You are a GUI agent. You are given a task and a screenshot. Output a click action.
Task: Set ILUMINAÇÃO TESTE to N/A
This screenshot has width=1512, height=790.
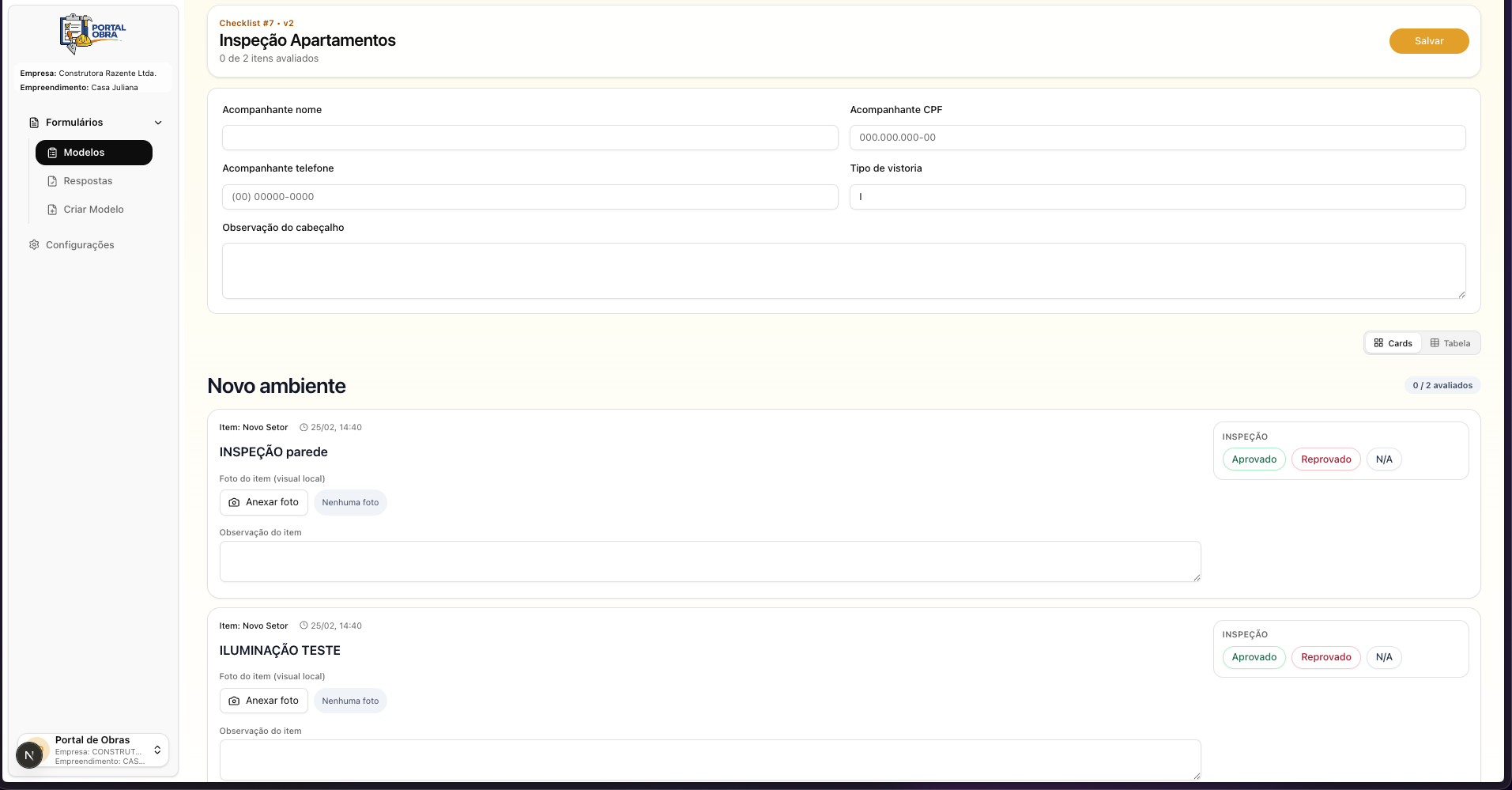pyautogui.click(x=1383, y=657)
